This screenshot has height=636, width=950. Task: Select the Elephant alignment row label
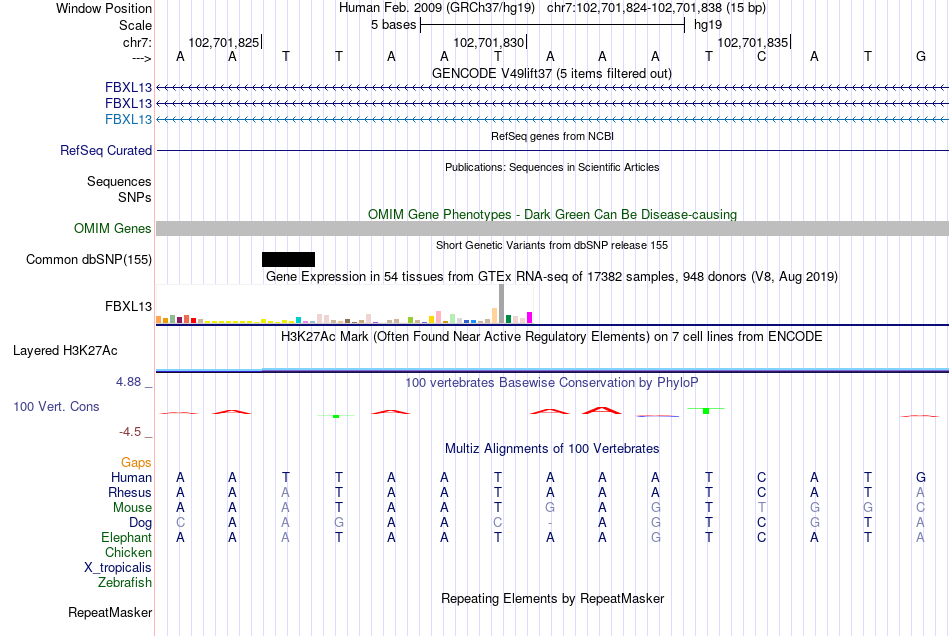[x=126, y=538]
